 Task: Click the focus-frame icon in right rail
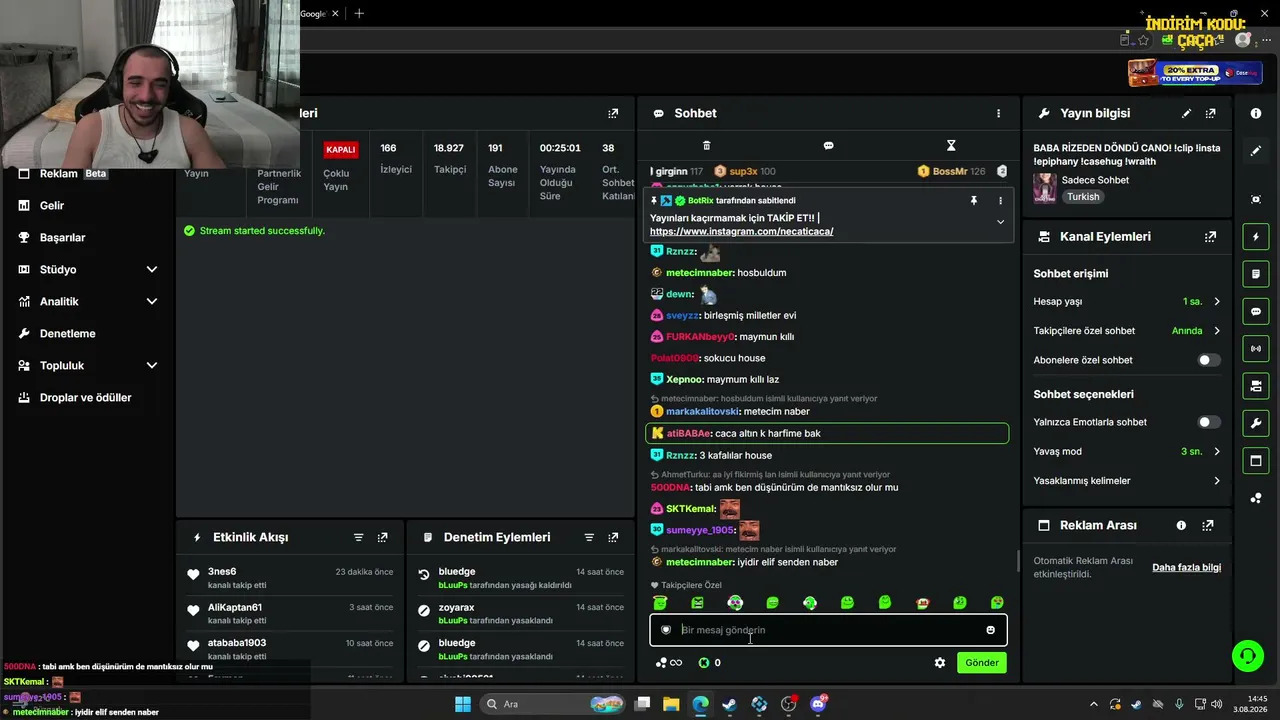click(1256, 199)
